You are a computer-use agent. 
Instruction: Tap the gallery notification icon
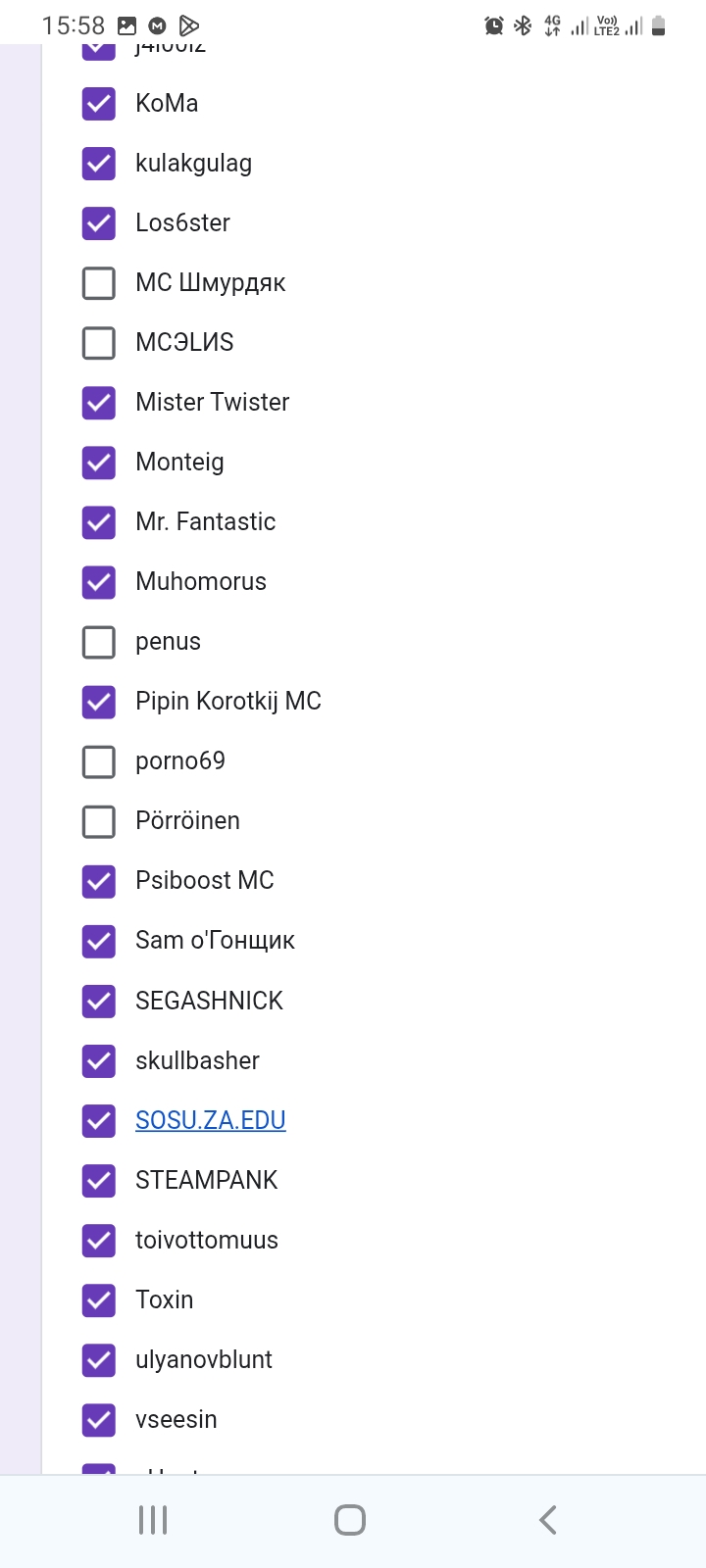(x=126, y=26)
